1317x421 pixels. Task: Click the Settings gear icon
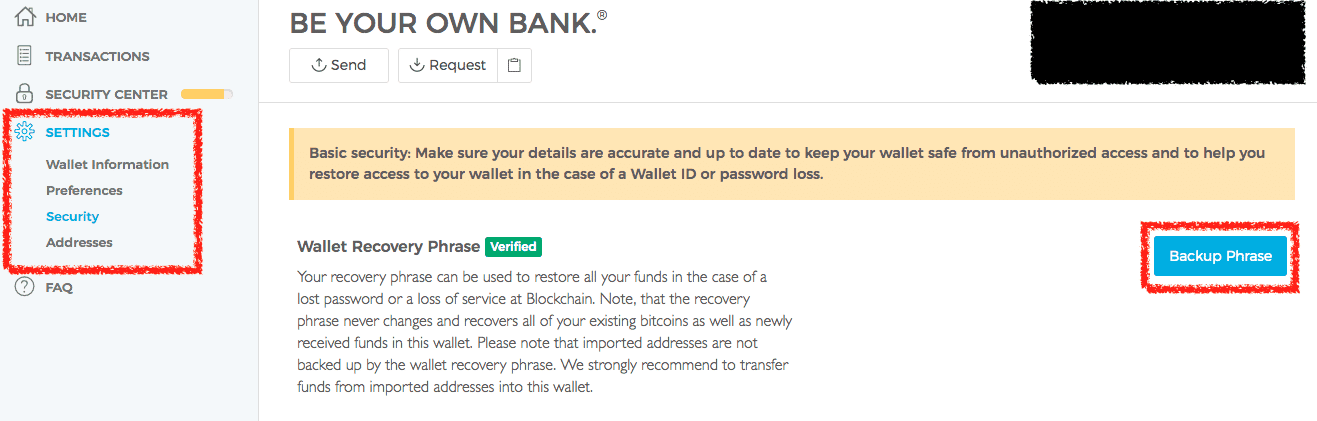[x=26, y=132]
